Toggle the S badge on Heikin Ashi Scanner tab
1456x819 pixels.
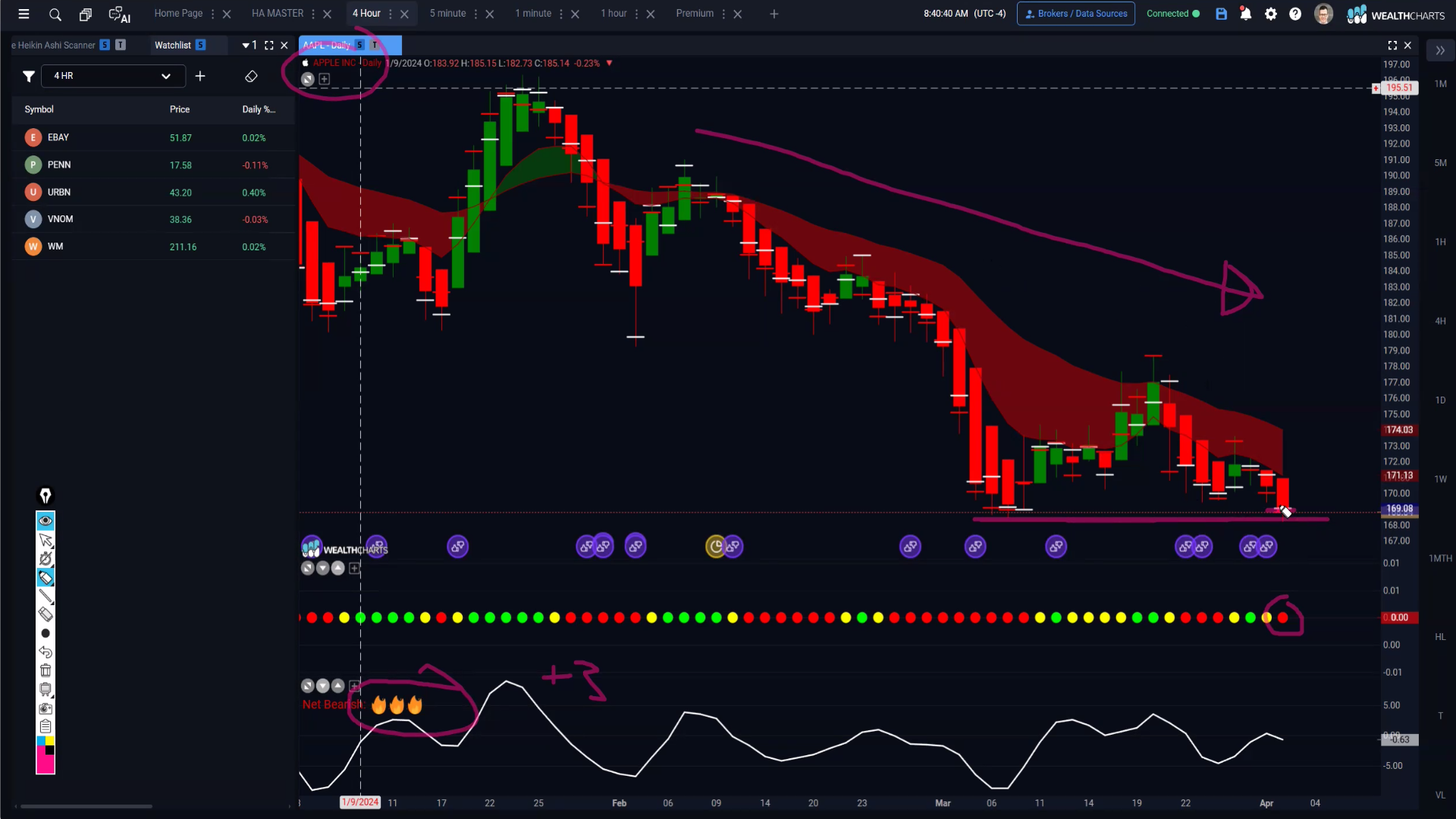[105, 45]
